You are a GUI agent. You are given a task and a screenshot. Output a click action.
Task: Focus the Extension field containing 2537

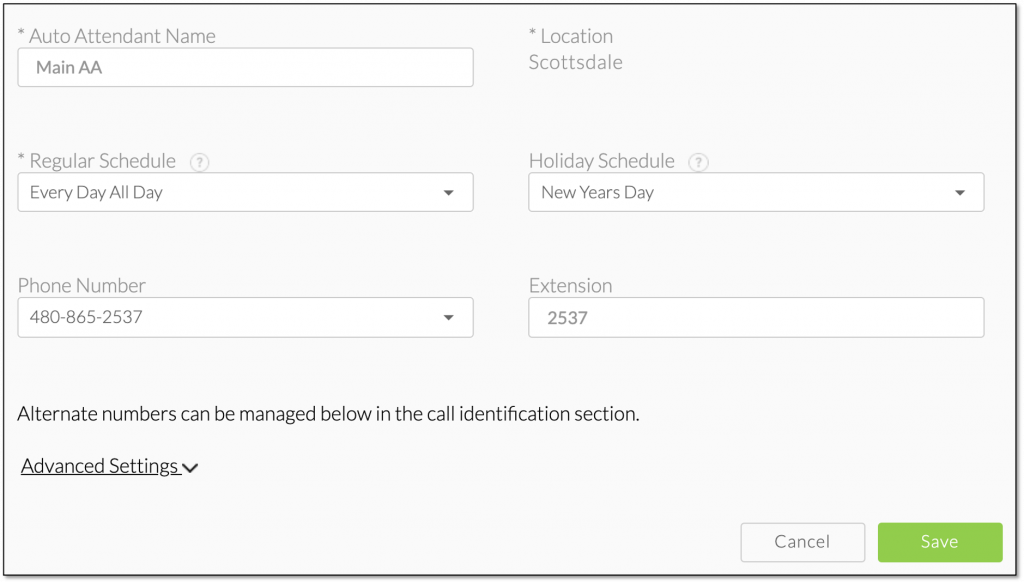(x=756, y=317)
